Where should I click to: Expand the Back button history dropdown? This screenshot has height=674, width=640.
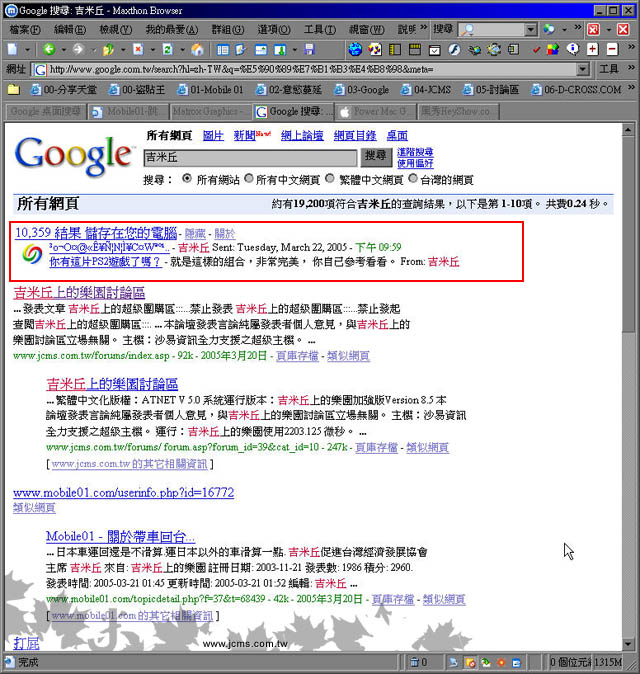pyautogui.click(x=64, y=50)
